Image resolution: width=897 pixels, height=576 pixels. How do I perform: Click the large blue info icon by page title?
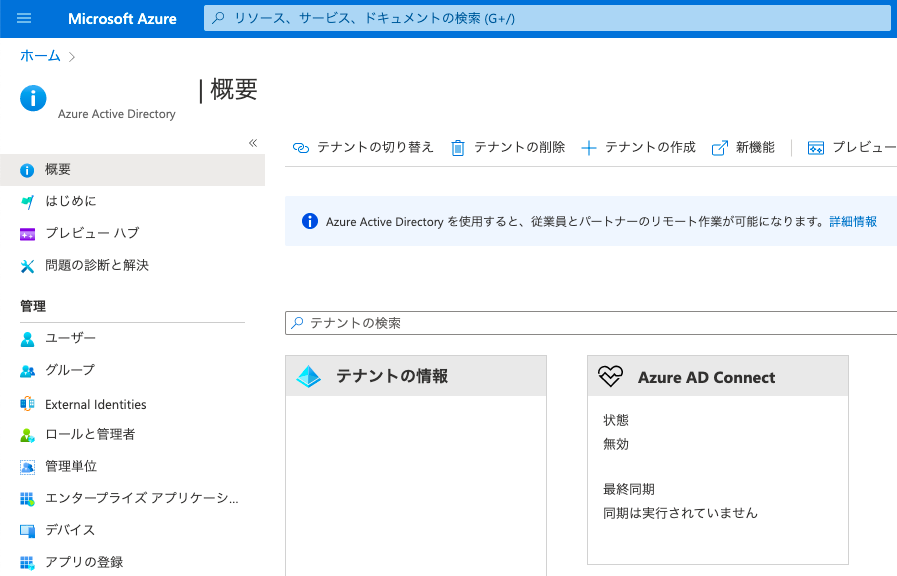(33, 98)
